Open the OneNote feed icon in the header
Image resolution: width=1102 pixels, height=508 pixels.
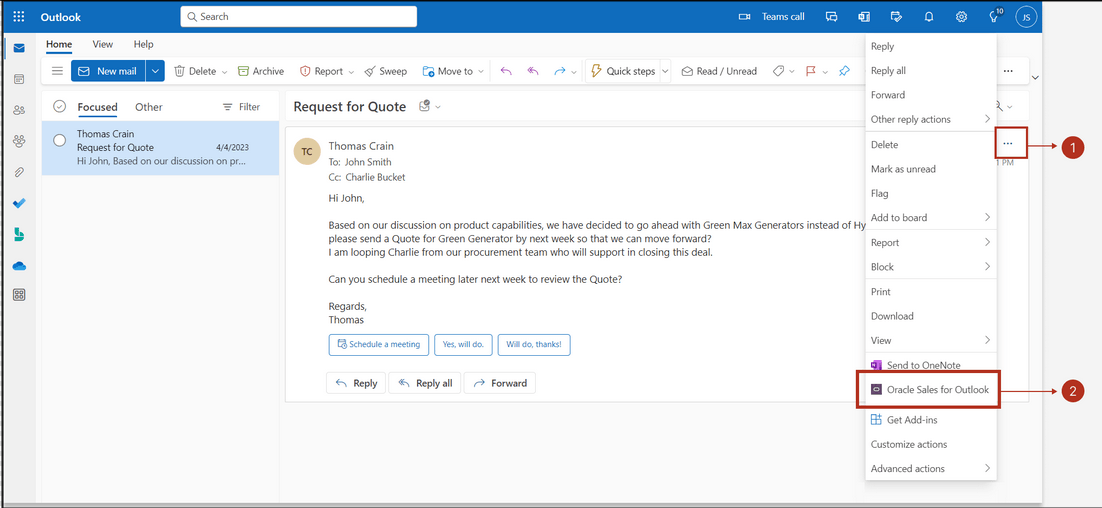864,16
